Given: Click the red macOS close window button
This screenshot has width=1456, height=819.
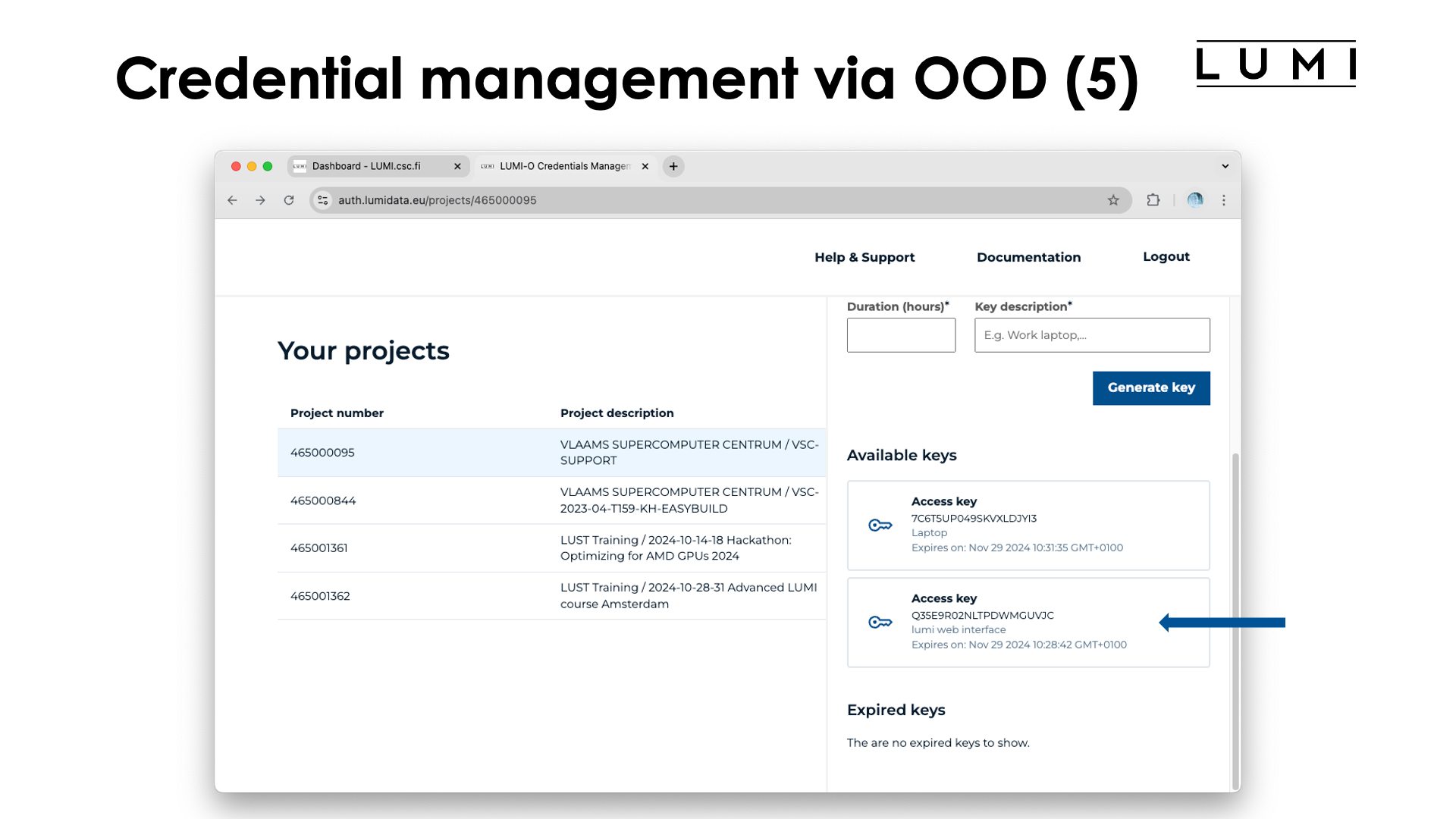Looking at the screenshot, I should pyautogui.click(x=236, y=166).
